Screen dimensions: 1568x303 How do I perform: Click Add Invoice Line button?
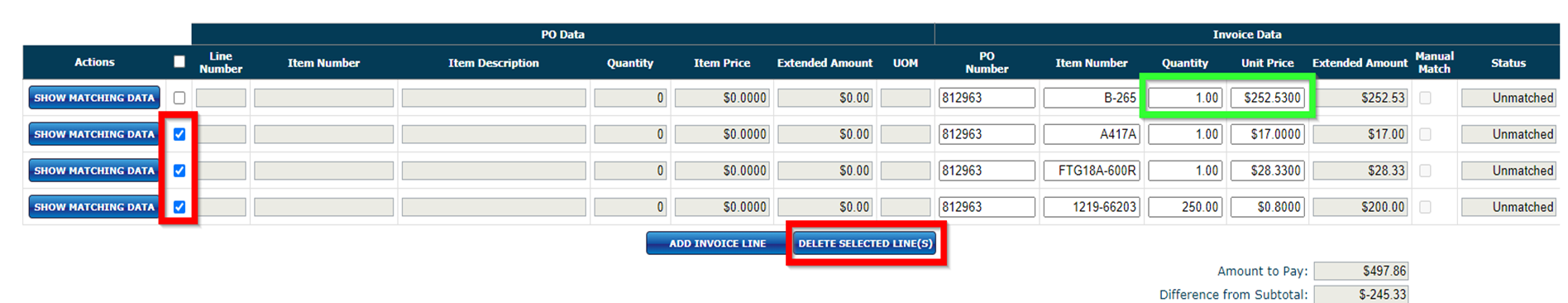[716, 243]
